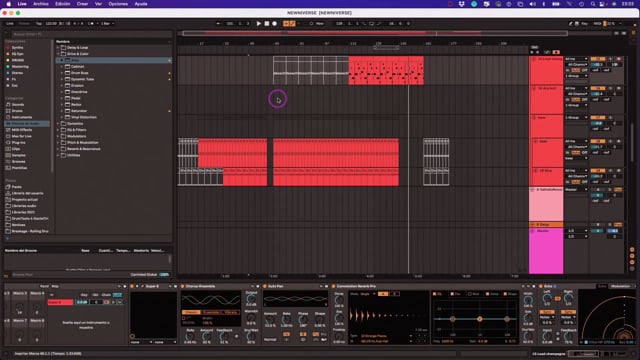Toggle Auto Pan device activator
Screen dimensions: 640x360
pos(265,287)
